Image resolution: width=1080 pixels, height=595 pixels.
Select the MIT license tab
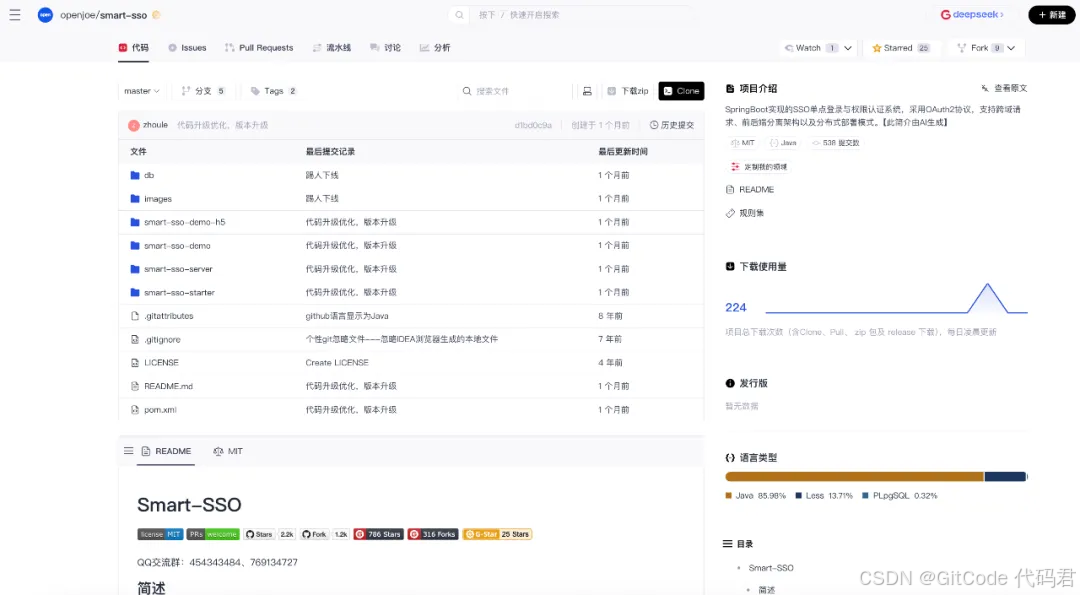tap(228, 451)
